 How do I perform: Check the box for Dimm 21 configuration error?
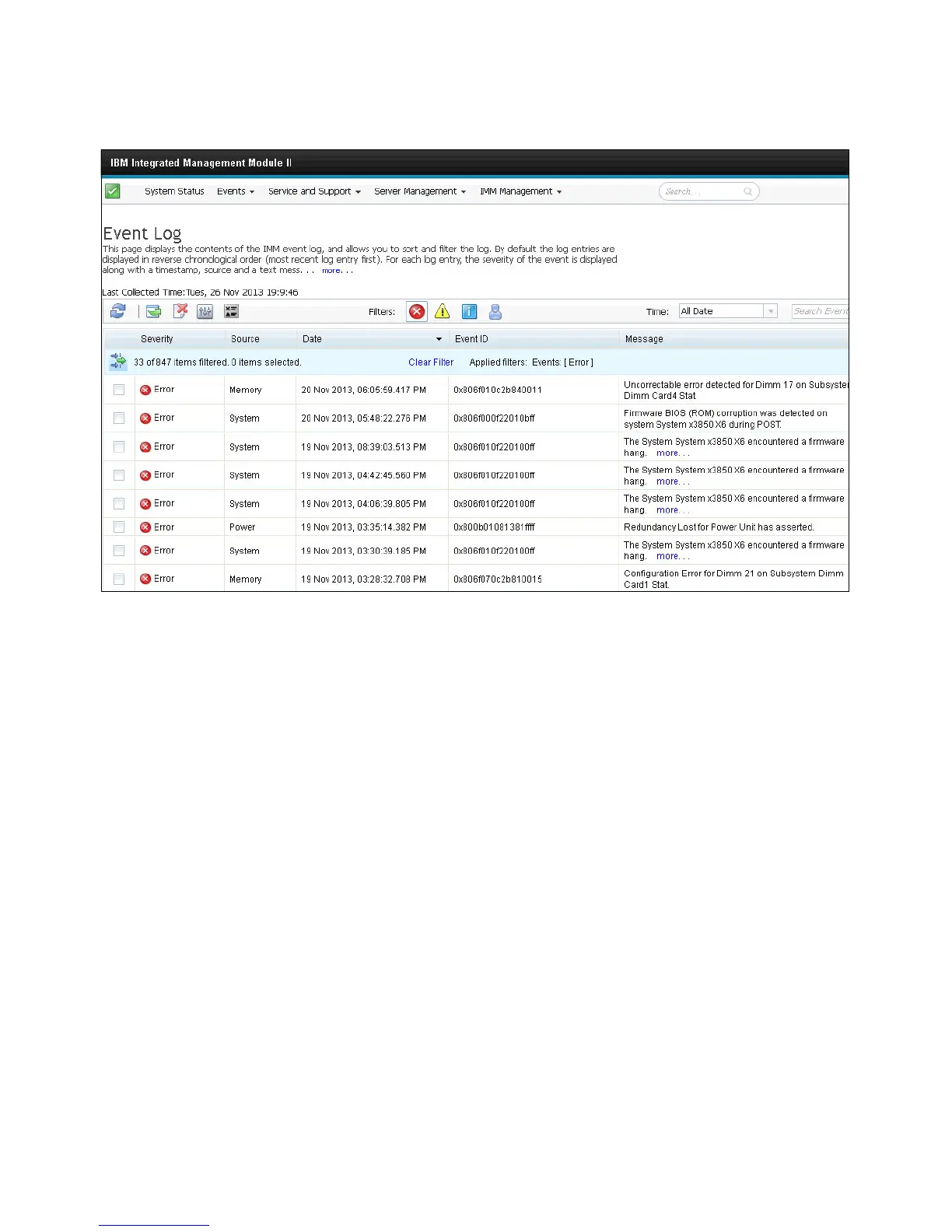pos(119,579)
